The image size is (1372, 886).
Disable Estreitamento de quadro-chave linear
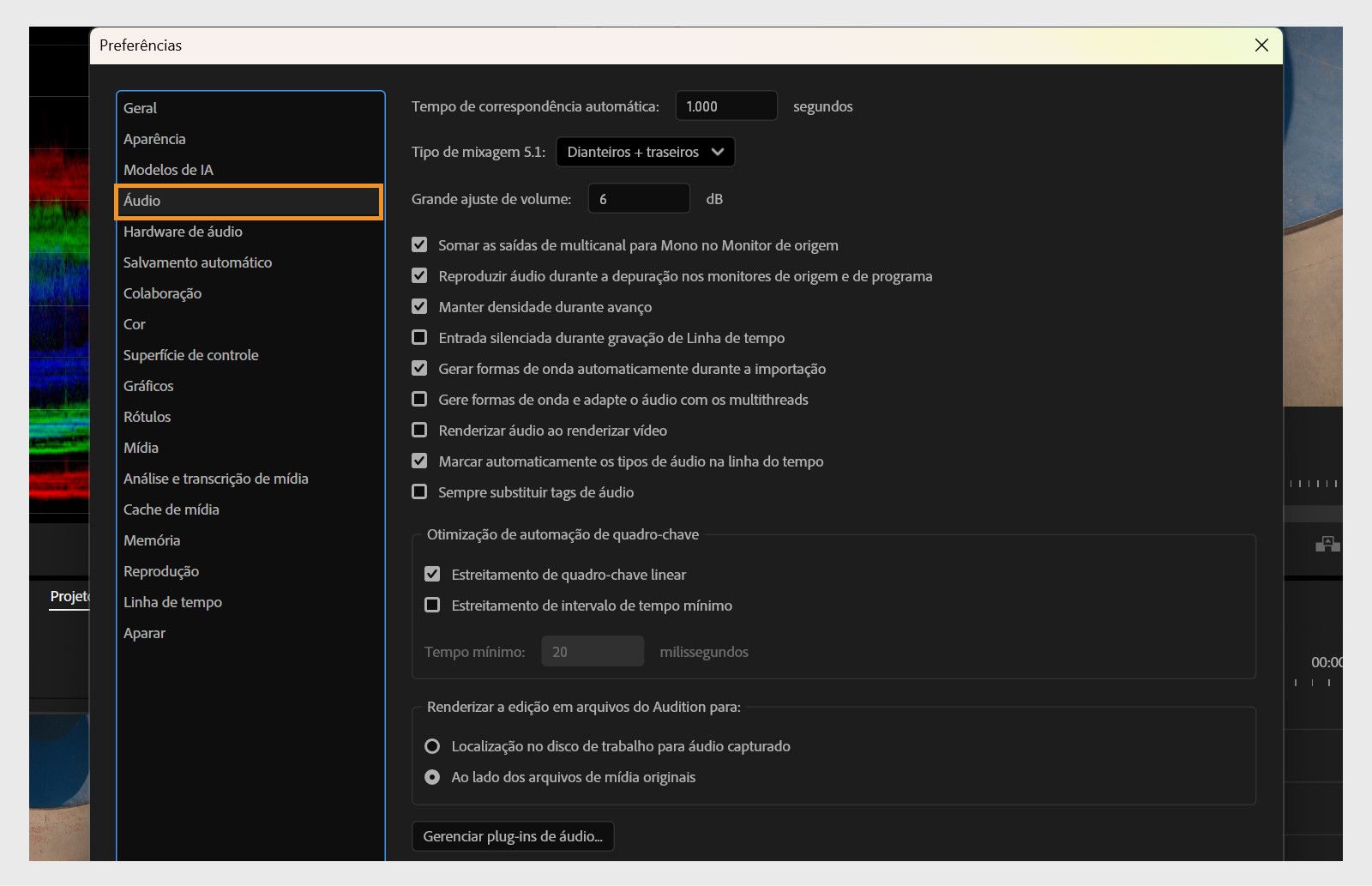click(x=432, y=574)
